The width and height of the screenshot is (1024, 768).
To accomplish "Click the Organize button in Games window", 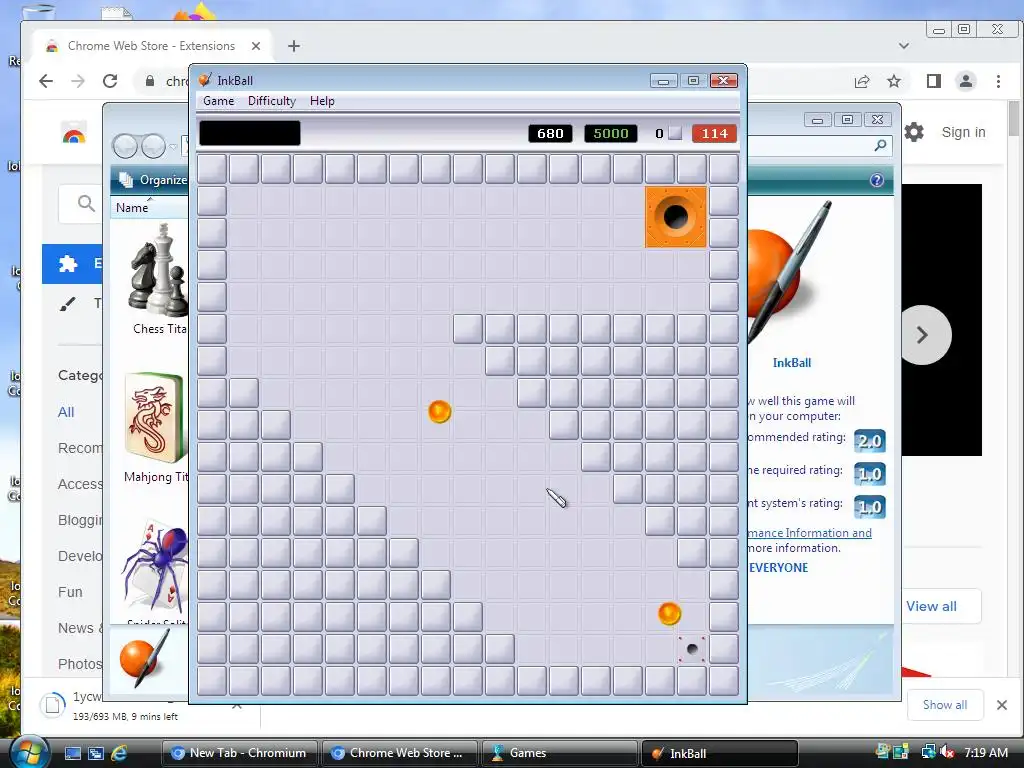I will [x=154, y=180].
